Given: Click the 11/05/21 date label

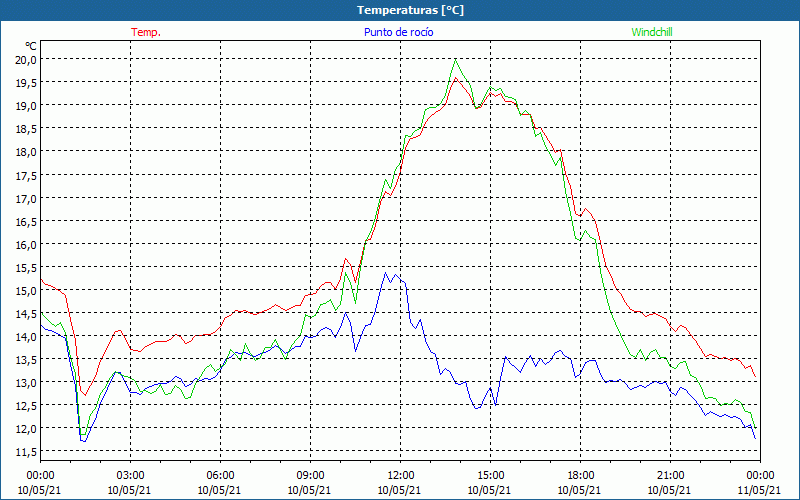Looking at the screenshot, I should point(760,490).
